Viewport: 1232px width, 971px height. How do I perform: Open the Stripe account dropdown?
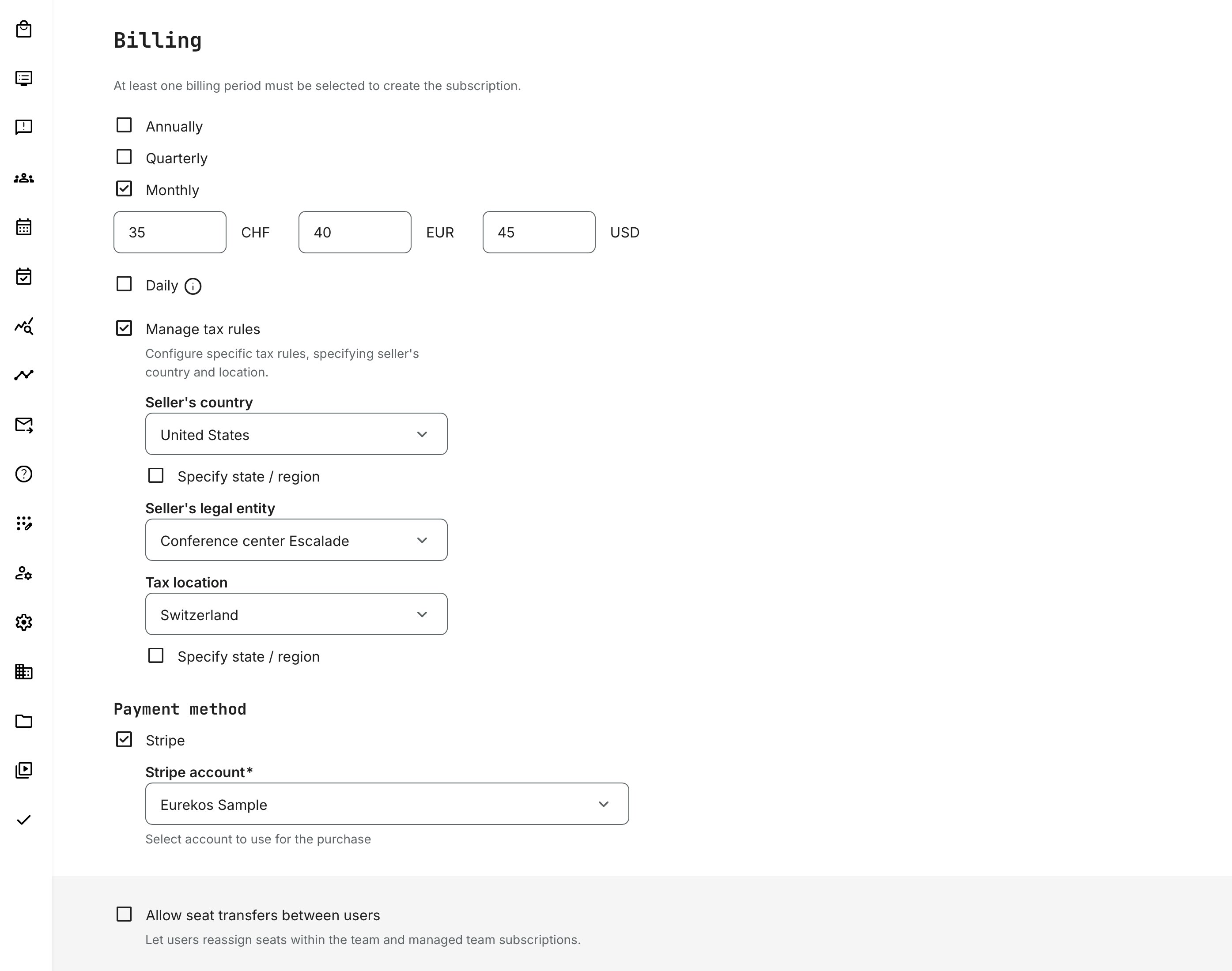[387, 803]
